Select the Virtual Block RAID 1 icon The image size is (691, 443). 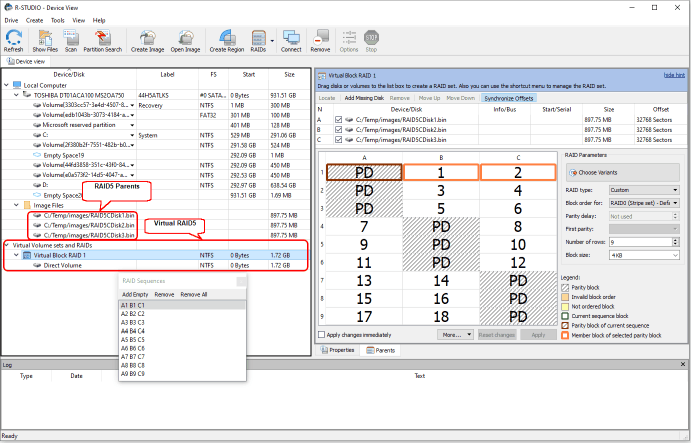point(27,255)
